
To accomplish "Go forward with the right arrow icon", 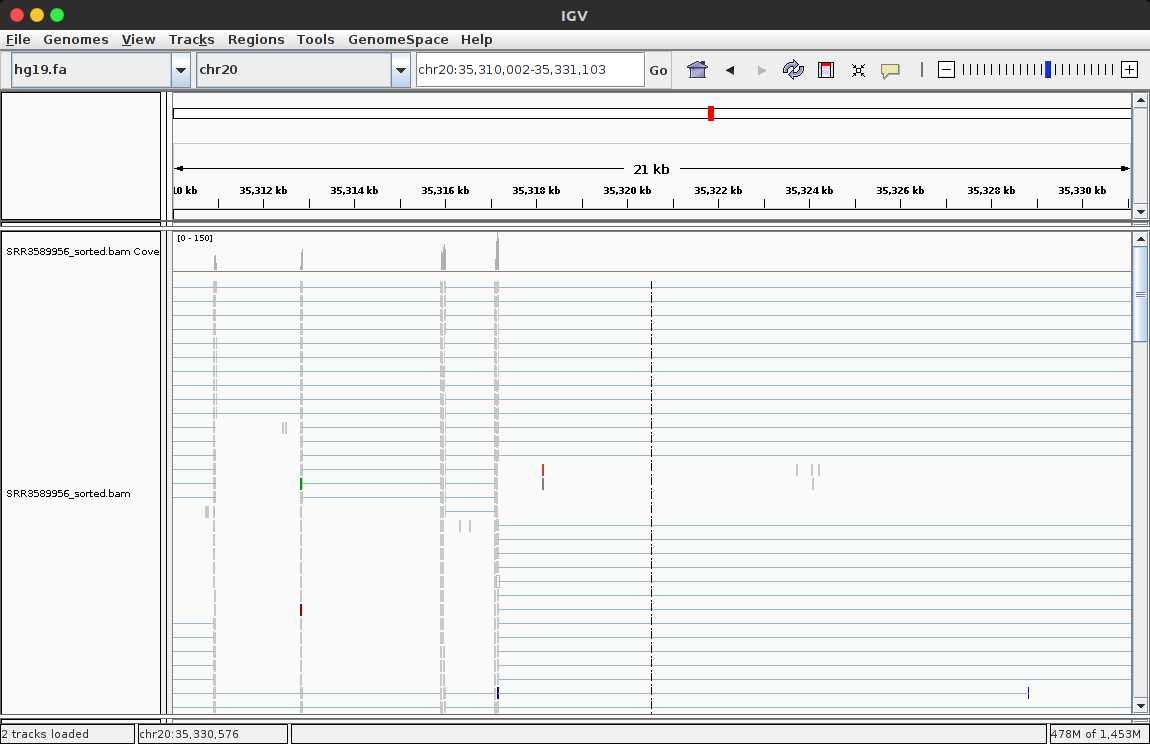I will tap(761, 70).
